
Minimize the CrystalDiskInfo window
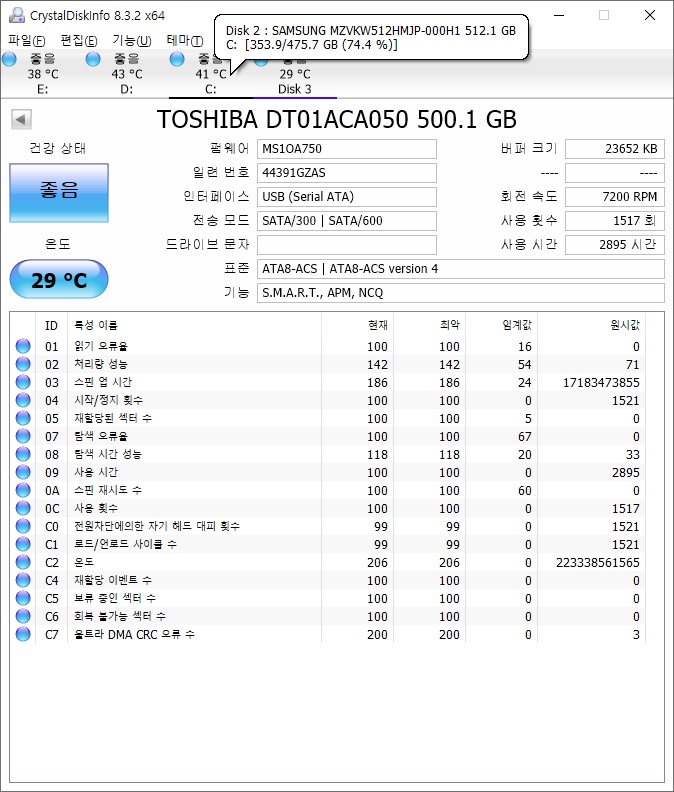coord(559,15)
